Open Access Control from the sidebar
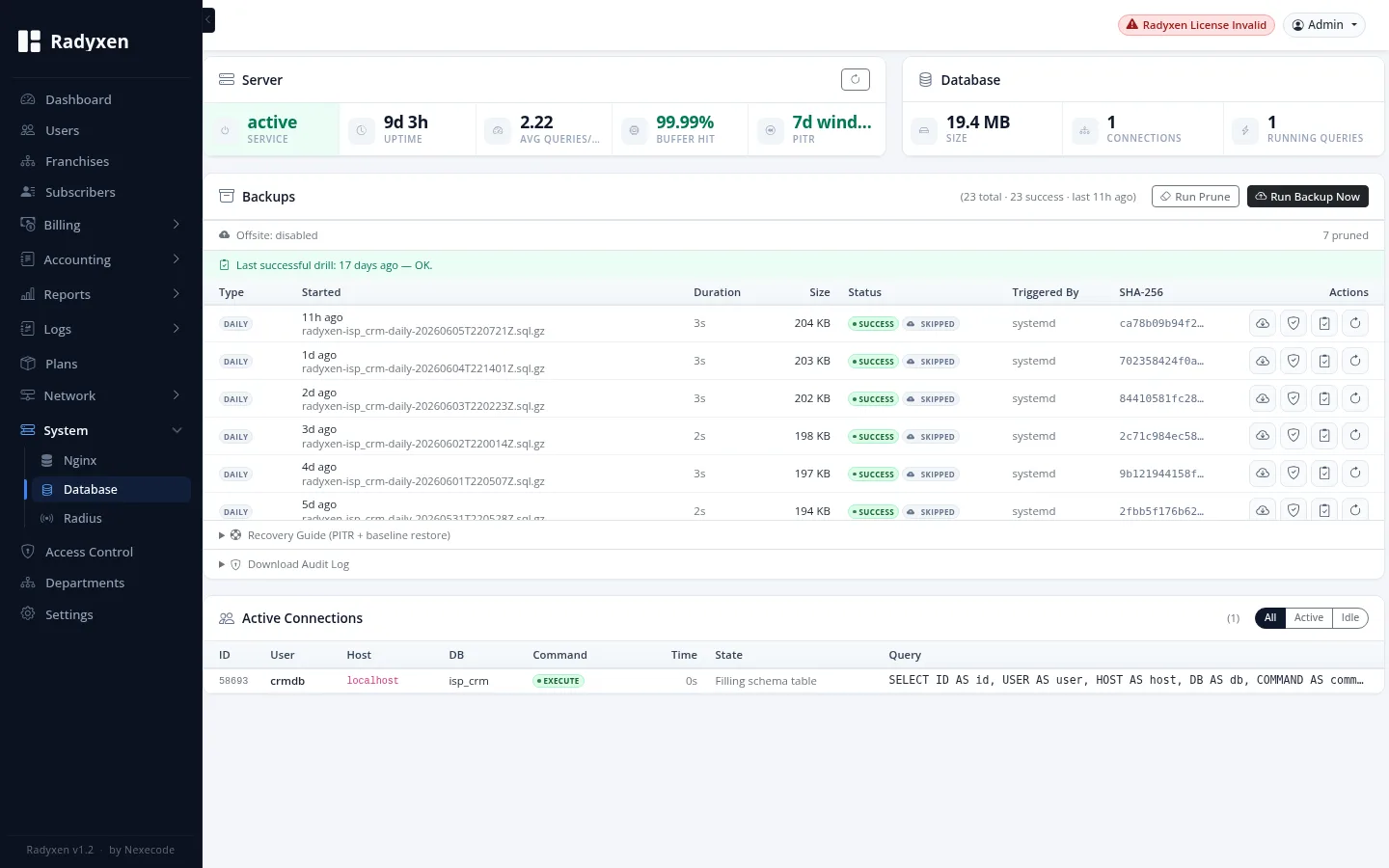Viewport: 1389px width, 868px height. click(x=101, y=552)
